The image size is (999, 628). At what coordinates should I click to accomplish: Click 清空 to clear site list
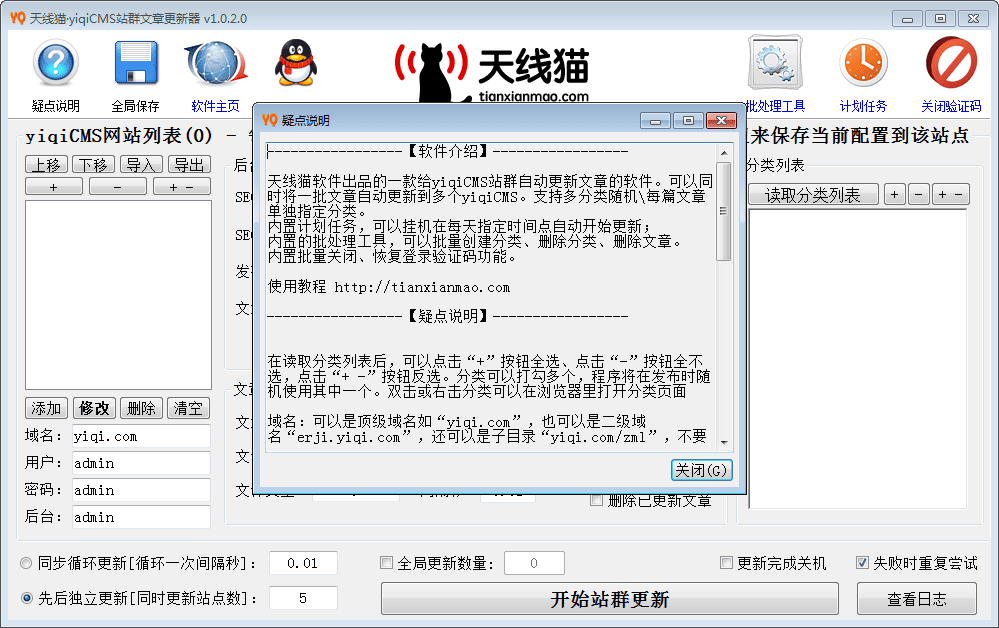189,408
